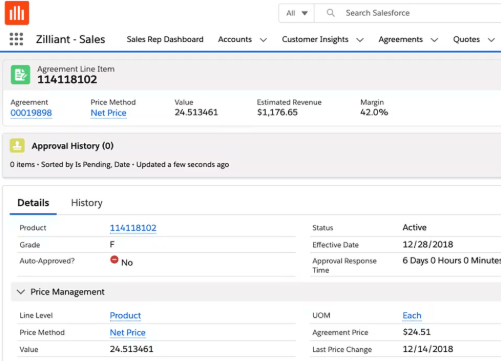Click Effective Date 12/28/2018

pos(428,244)
